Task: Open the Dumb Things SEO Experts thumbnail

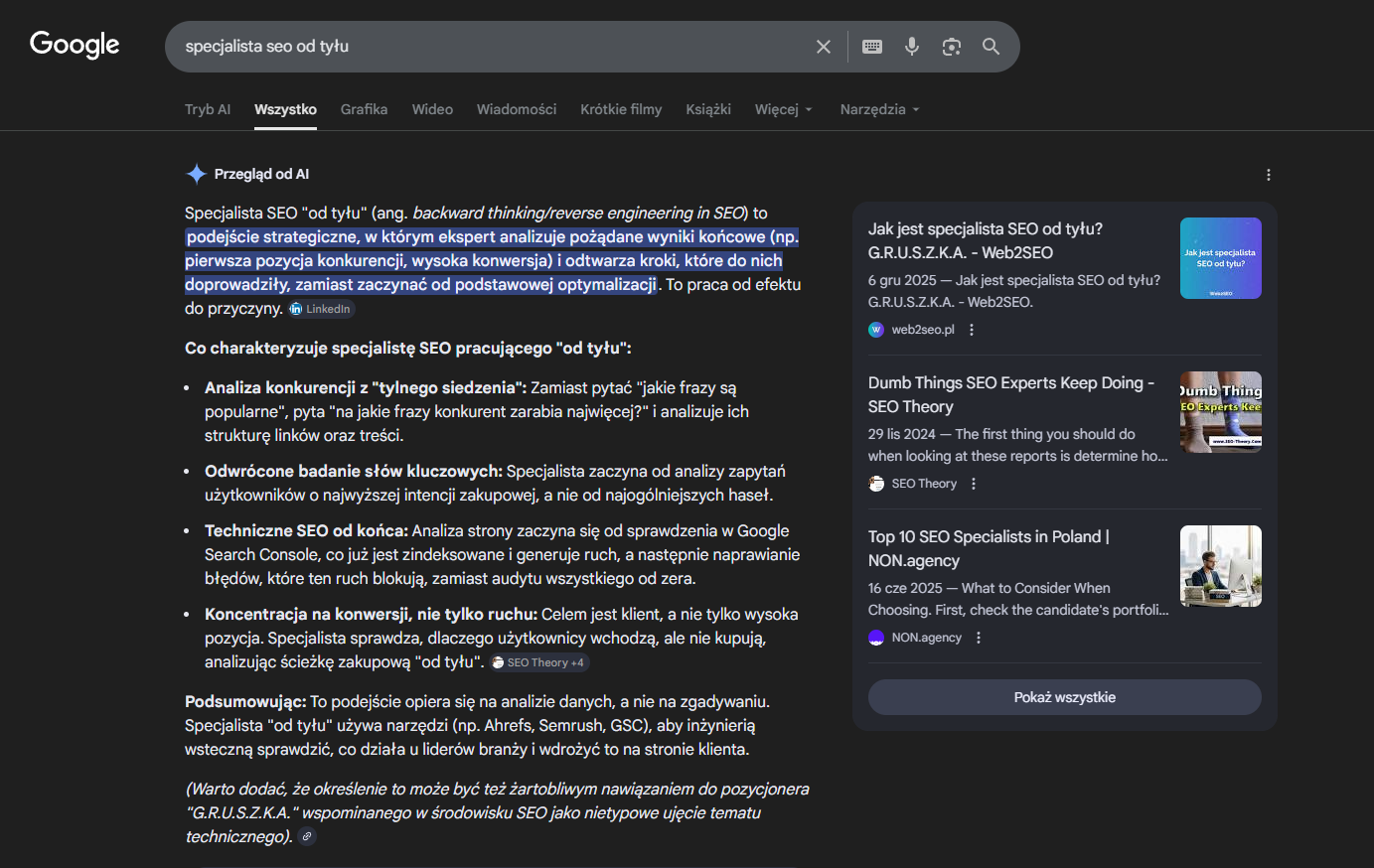Action: 1220,411
